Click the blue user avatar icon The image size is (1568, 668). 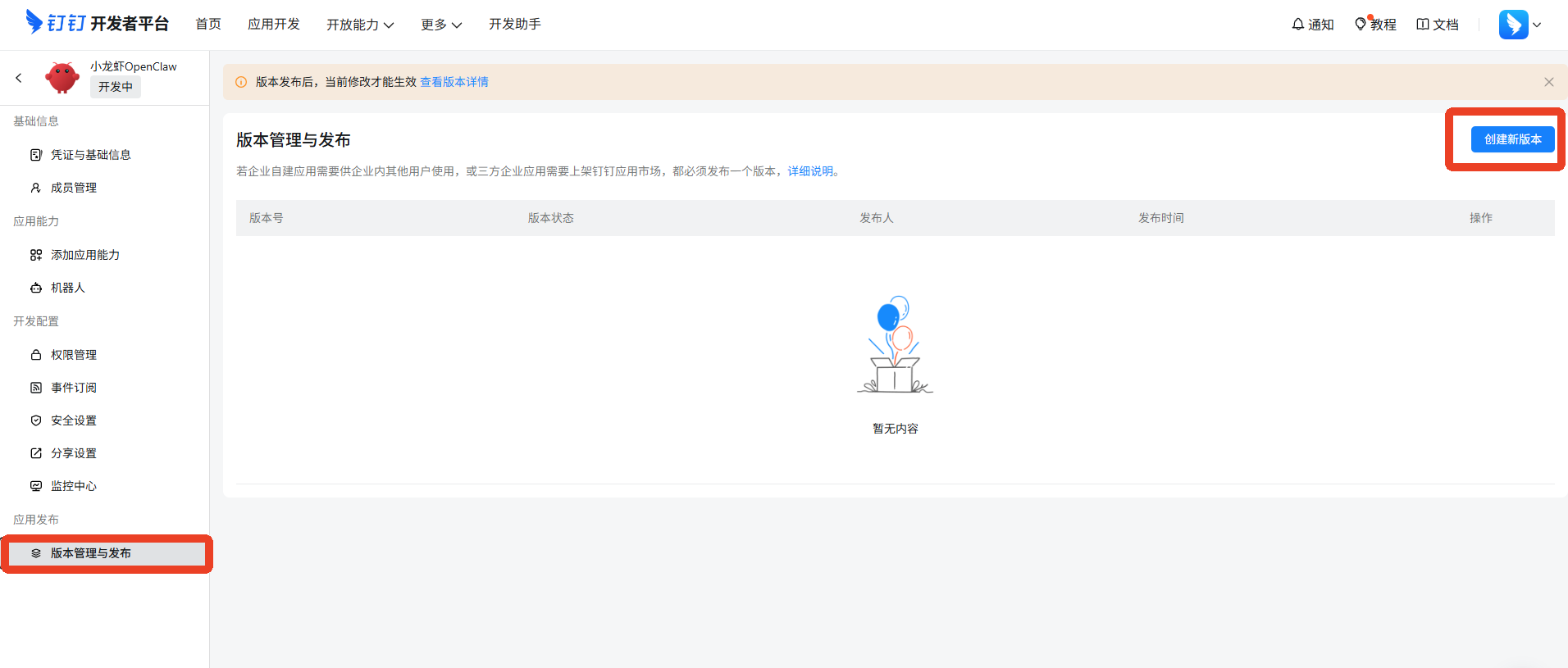pyautogui.click(x=1513, y=25)
